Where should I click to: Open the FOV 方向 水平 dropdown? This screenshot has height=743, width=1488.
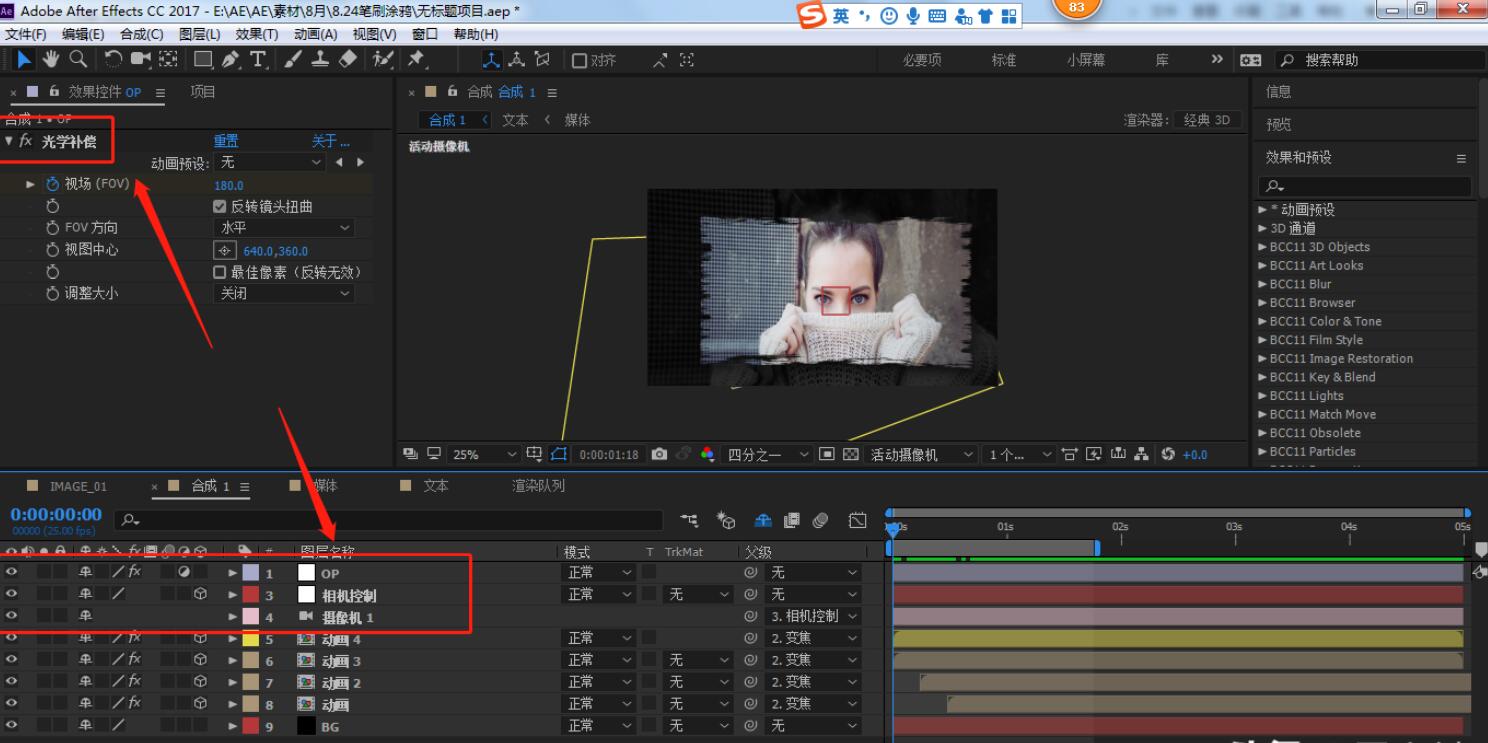(284, 228)
